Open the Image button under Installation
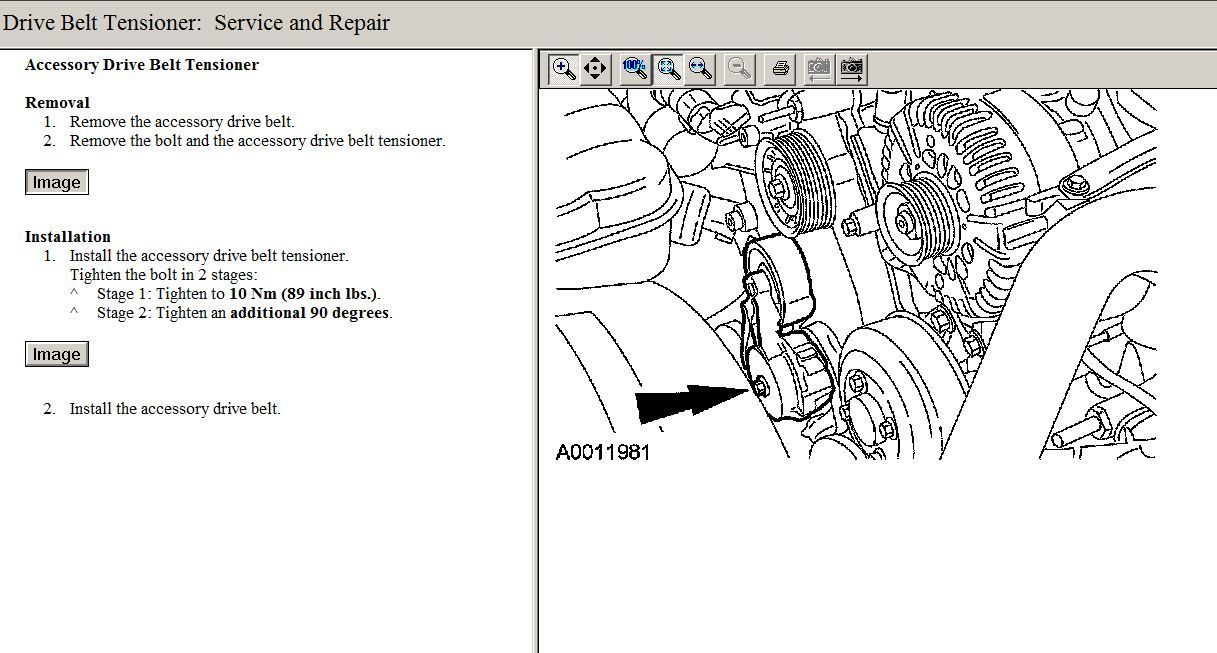 [x=56, y=355]
